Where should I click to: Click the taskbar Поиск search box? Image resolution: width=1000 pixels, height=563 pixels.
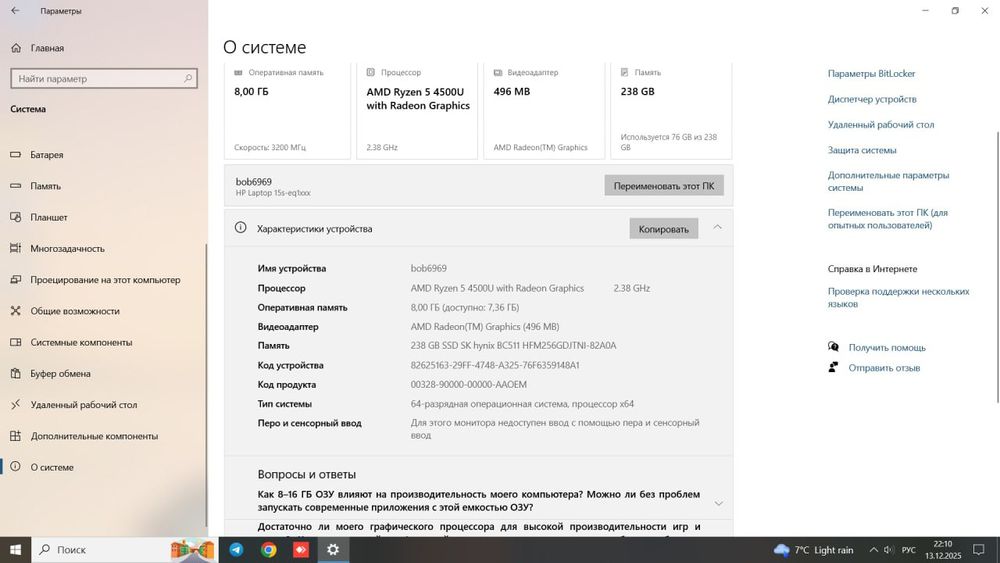pyautogui.click(x=124, y=550)
